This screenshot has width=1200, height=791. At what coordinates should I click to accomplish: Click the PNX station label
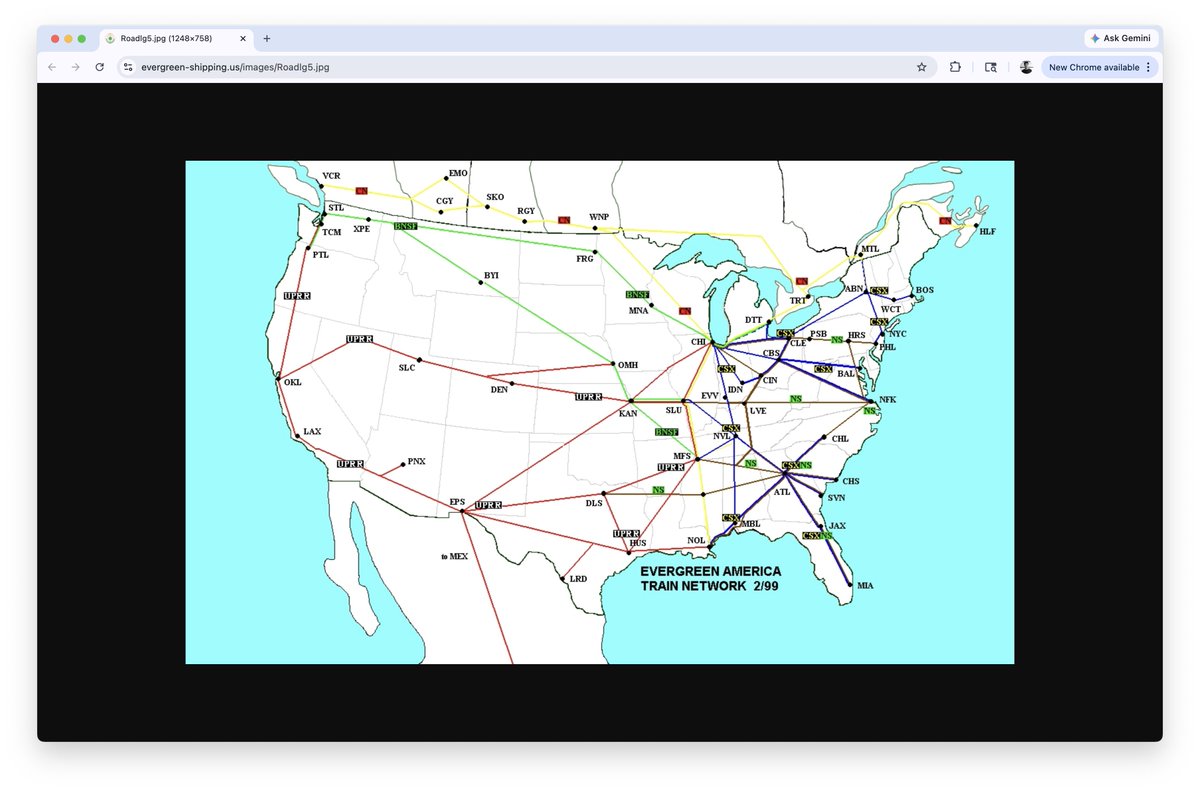pyautogui.click(x=417, y=461)
